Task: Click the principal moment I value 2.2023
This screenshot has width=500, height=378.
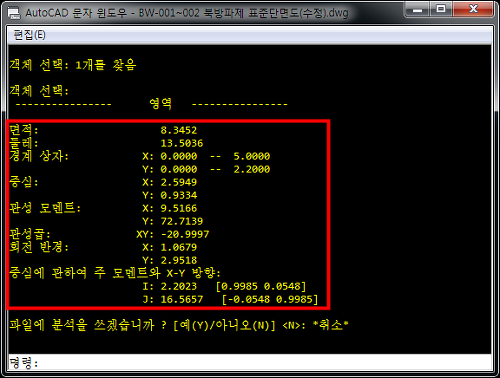Action: point(179,286)
